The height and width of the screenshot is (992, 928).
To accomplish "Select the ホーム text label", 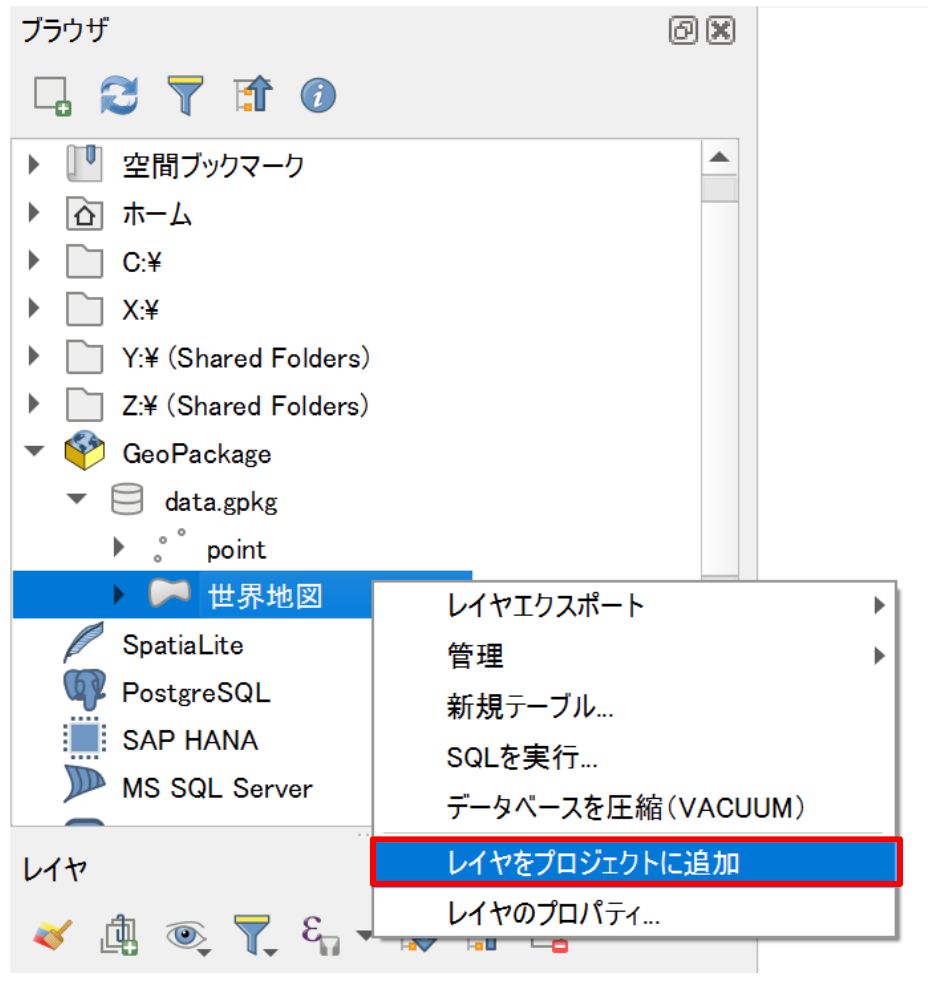I will click(x=156, y=214).
